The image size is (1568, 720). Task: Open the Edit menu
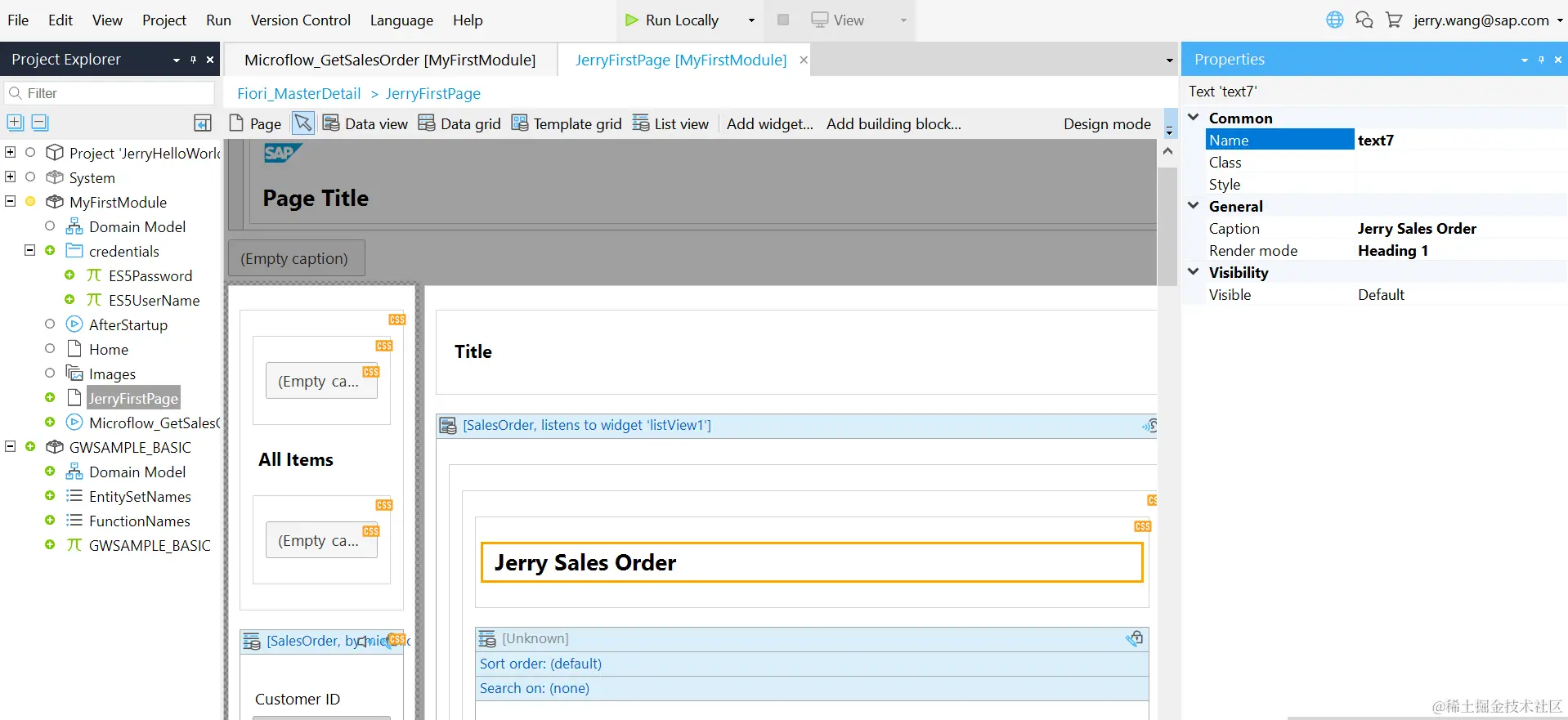click(x=60, y=20)
